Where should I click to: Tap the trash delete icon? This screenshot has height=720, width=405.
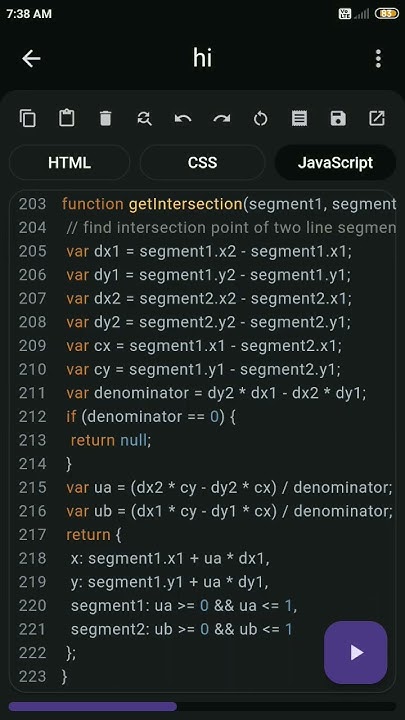[x=105, y=118]
